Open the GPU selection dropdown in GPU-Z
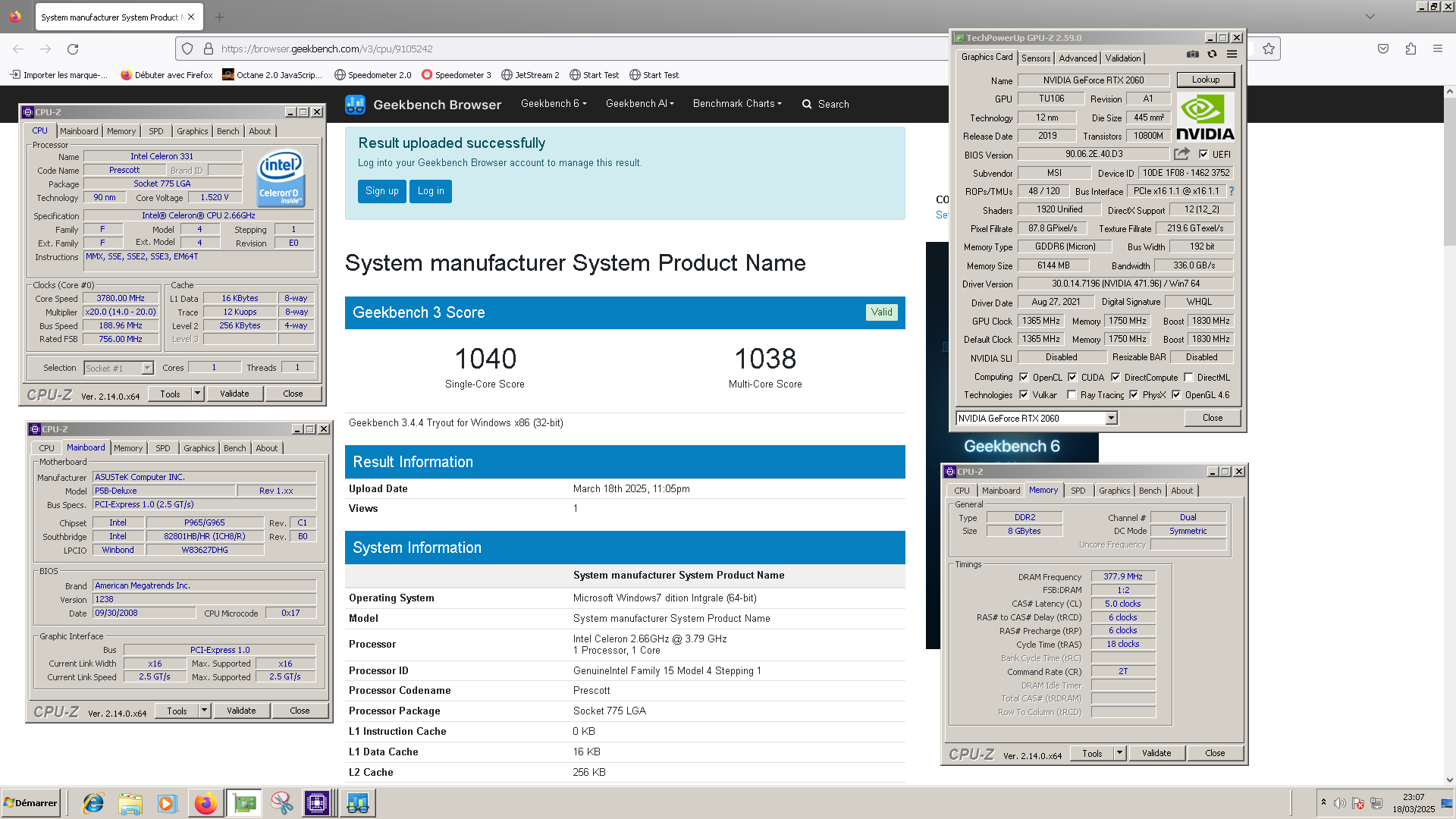 click(1111, 418)
